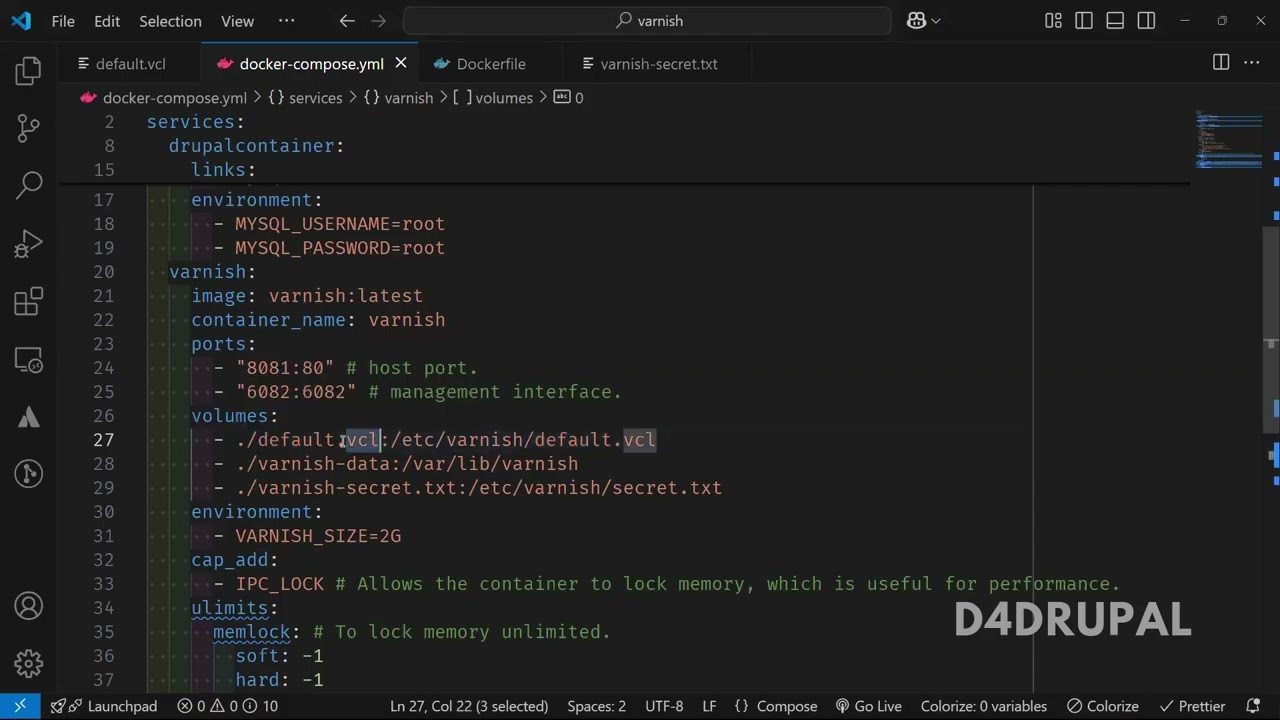Open the Extensions view

(29, 301)
